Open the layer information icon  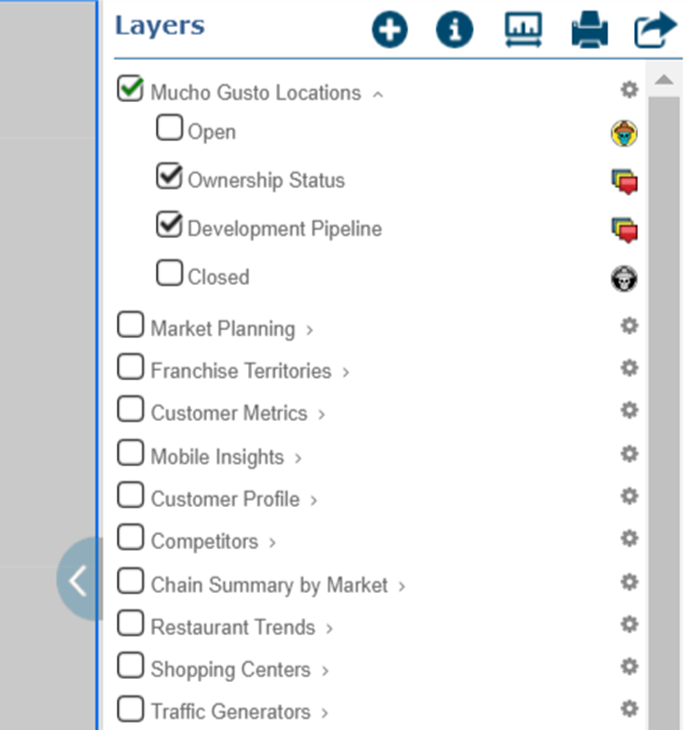455,30
